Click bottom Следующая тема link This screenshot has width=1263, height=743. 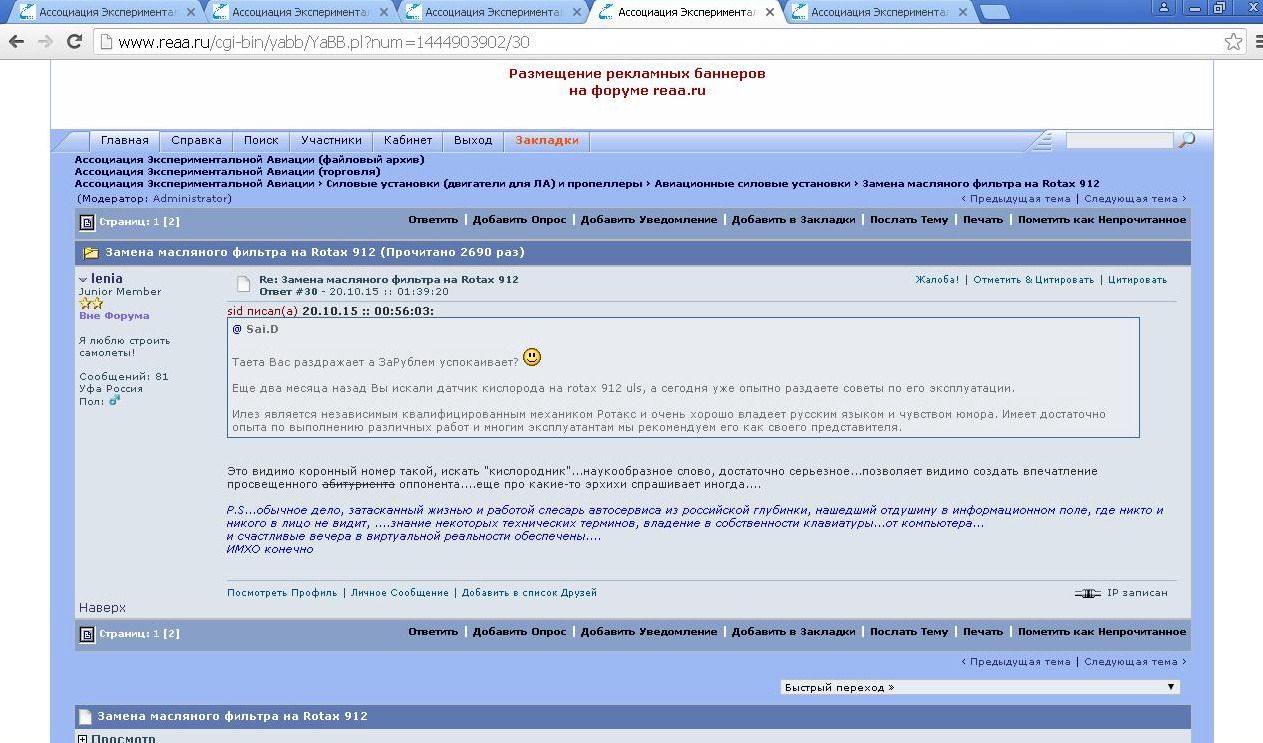pyautogui.click(x=1131, y=662)
